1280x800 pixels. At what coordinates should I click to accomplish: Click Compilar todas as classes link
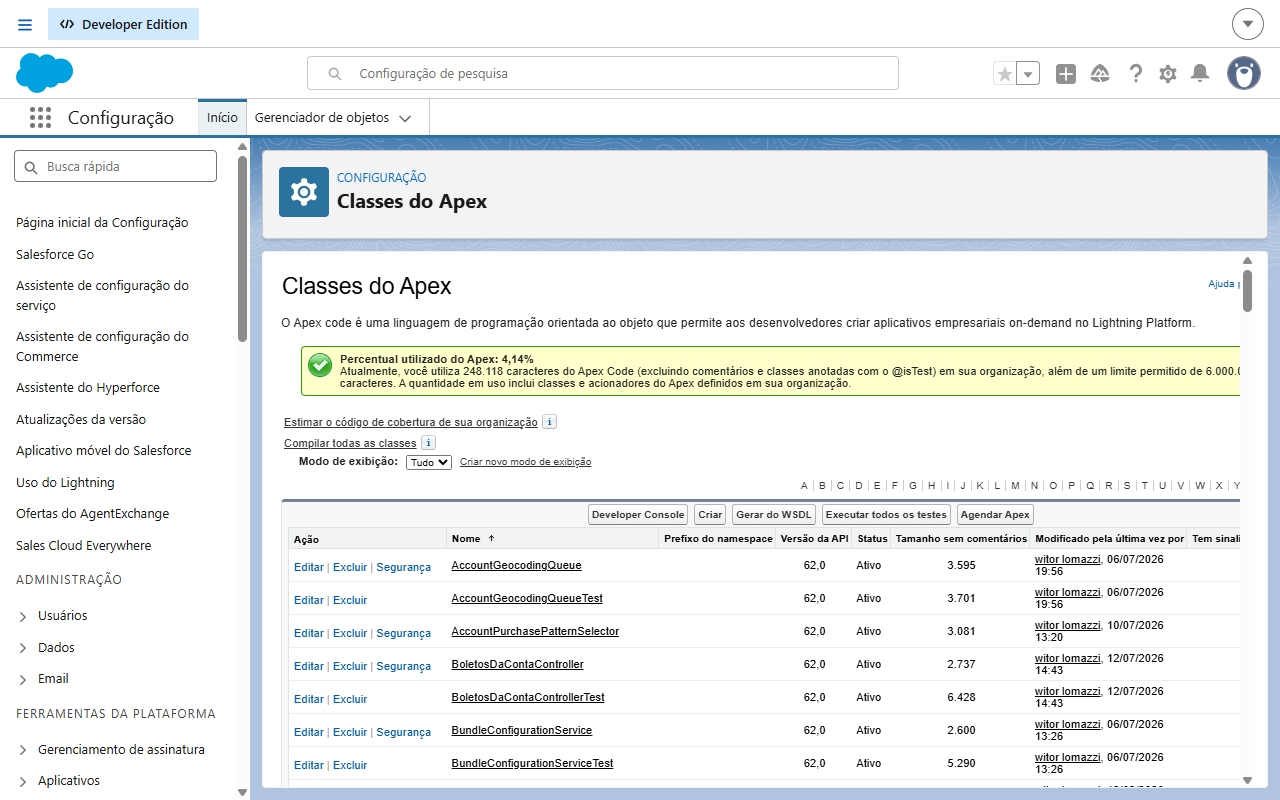point(350,442)
